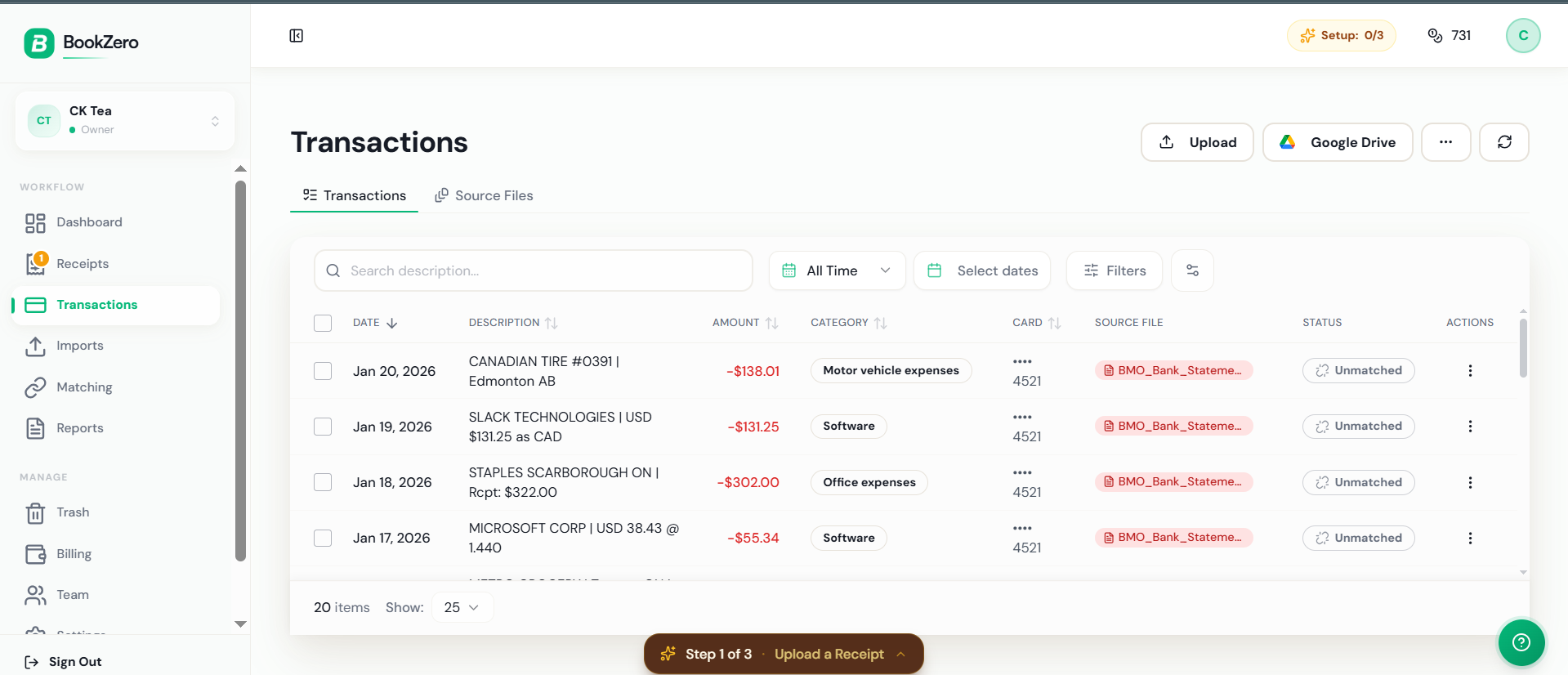Click the sidebar scroll down arrow
Image resolution: width=1568 pixels, height=675 pixels.
[x=240, y=624]
